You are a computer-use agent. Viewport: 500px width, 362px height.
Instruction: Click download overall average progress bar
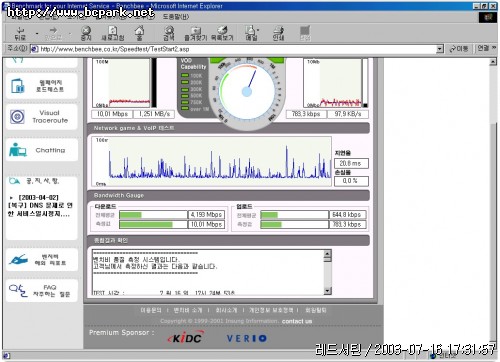tap(153, 215)
